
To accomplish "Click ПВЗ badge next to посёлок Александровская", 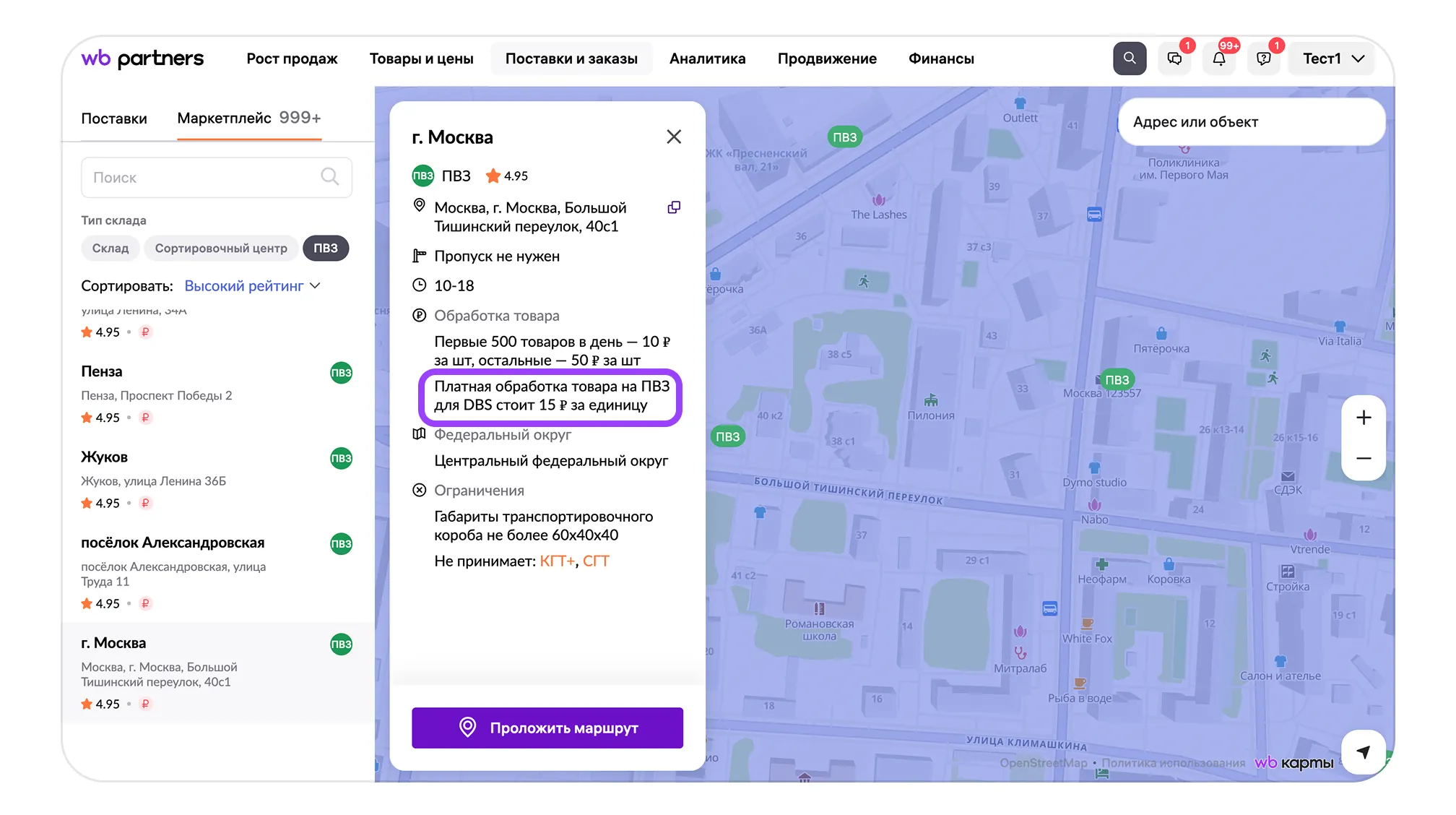I will coord(341,544).
